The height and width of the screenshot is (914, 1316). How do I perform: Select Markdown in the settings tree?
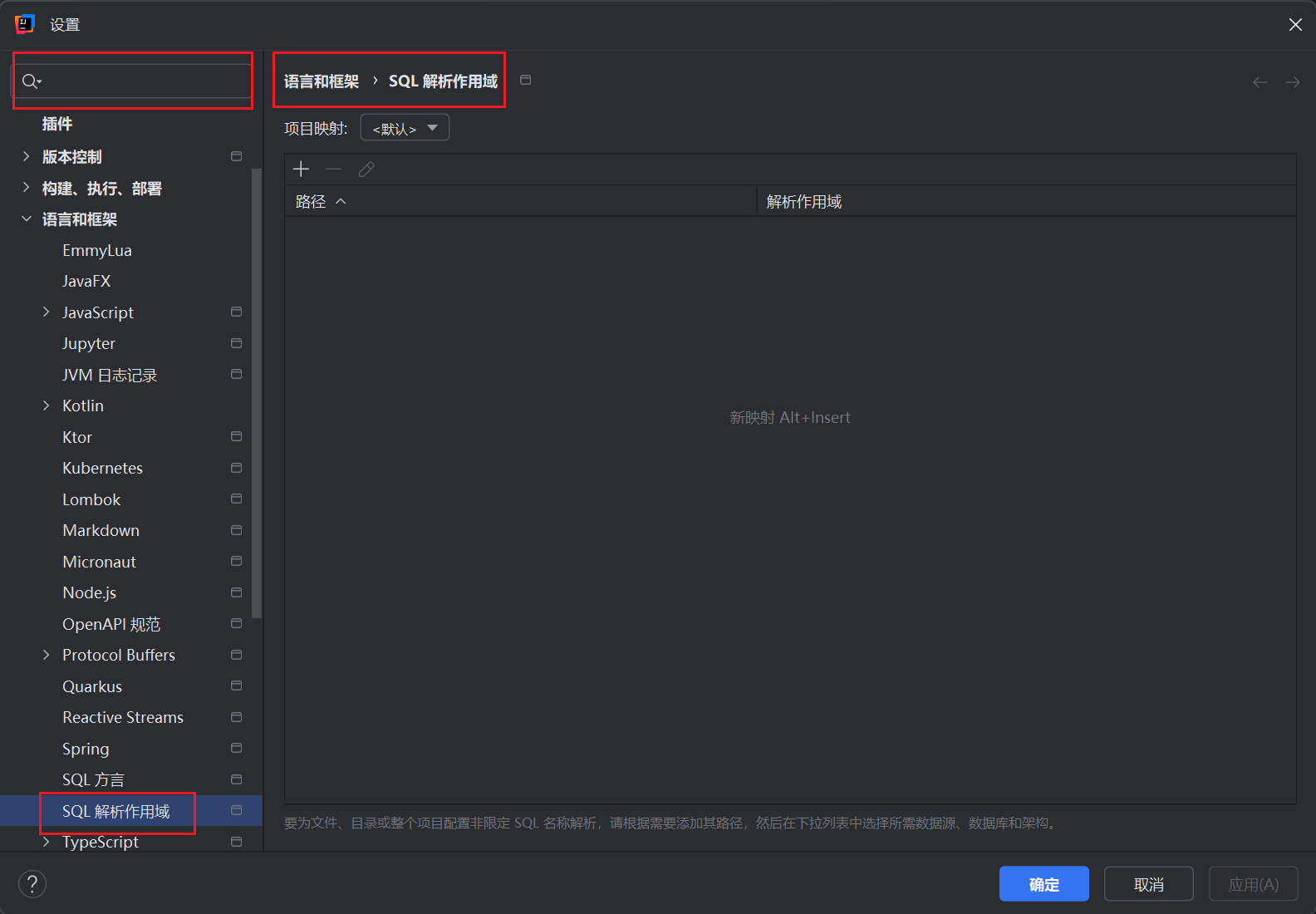101,530
